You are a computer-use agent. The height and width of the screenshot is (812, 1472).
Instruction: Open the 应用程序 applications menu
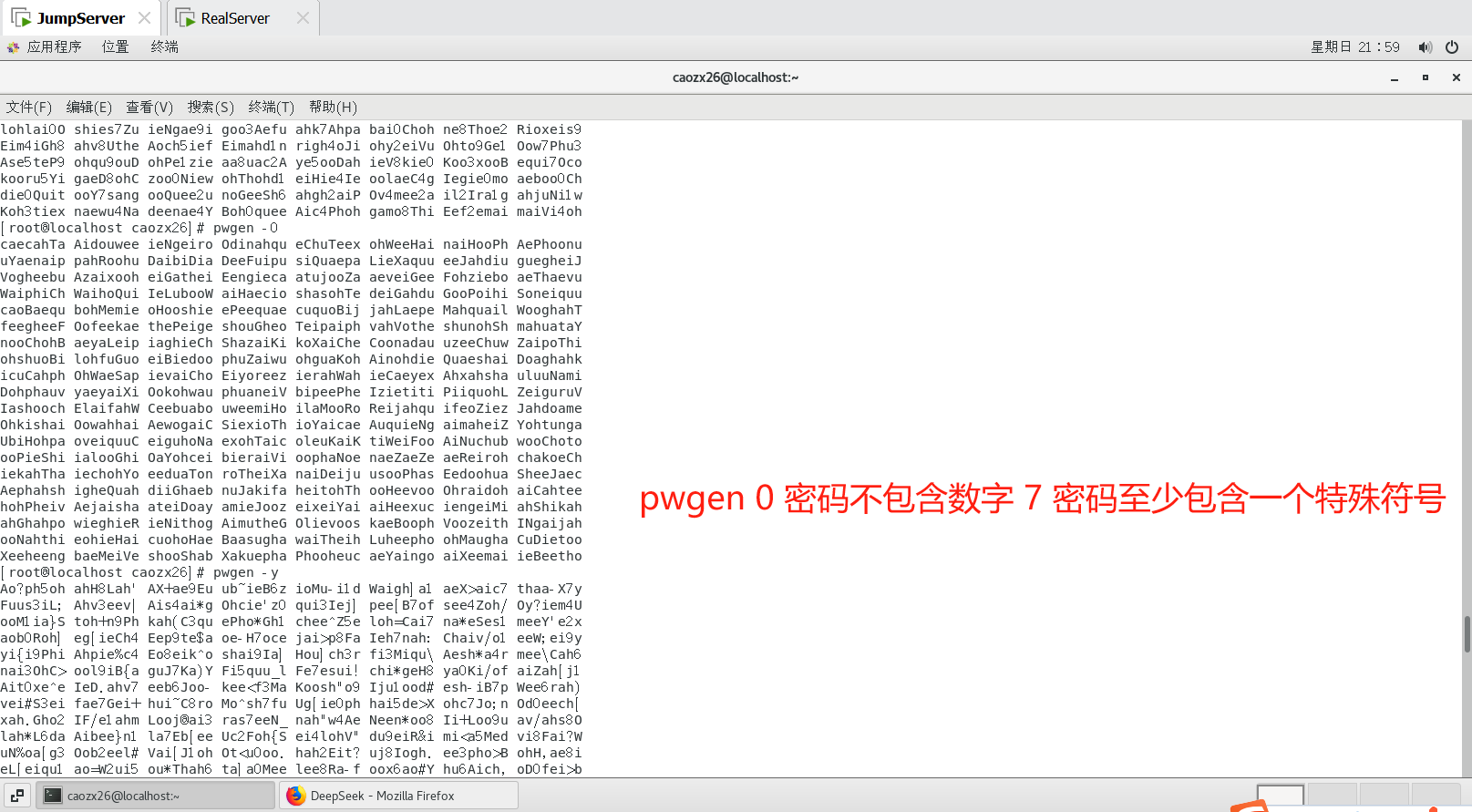pyautogui.click(x=54, y=46)
